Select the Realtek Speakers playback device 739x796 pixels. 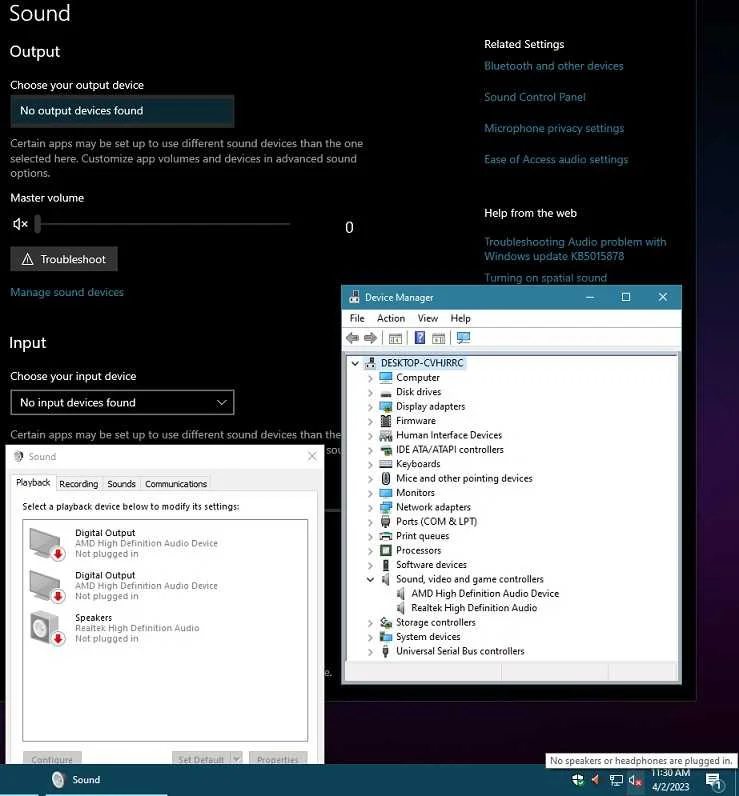[x=165, y=628]
